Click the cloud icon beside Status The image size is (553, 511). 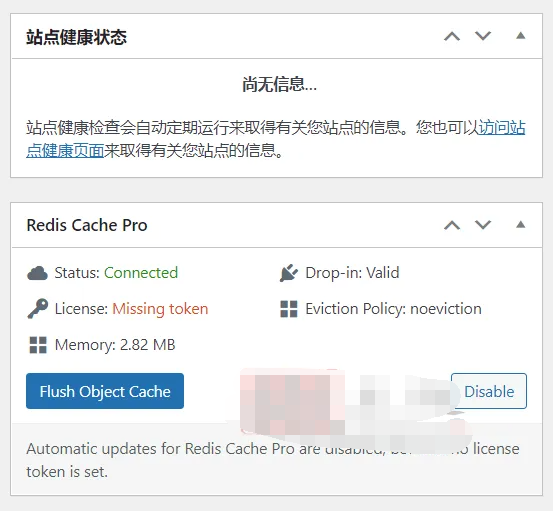37,273
